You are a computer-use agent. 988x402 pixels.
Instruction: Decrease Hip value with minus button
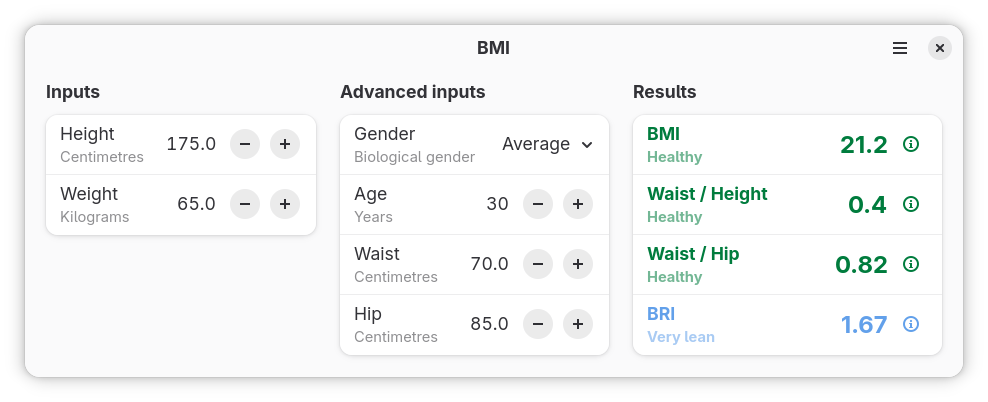[x=537, y=324]
